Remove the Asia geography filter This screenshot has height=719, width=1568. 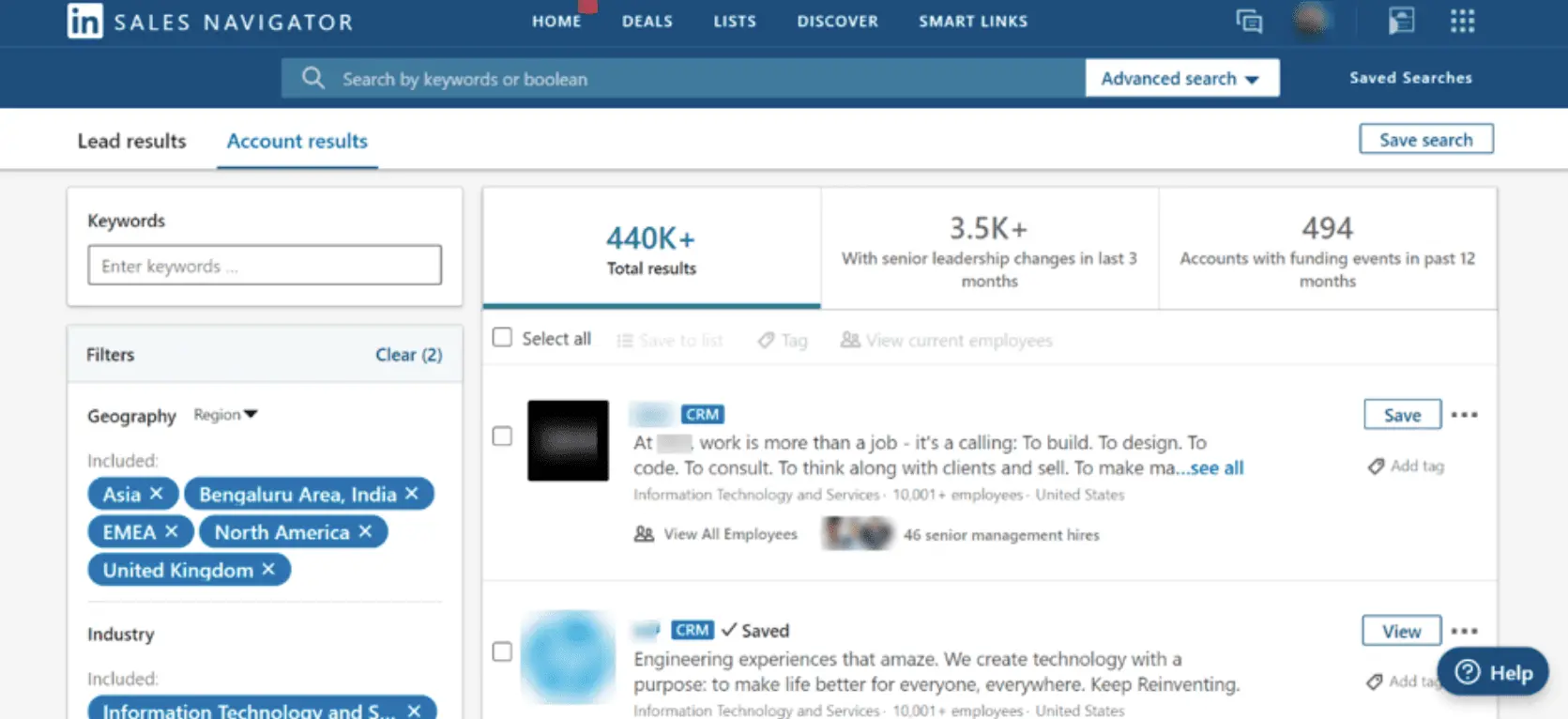coord(157,493)
